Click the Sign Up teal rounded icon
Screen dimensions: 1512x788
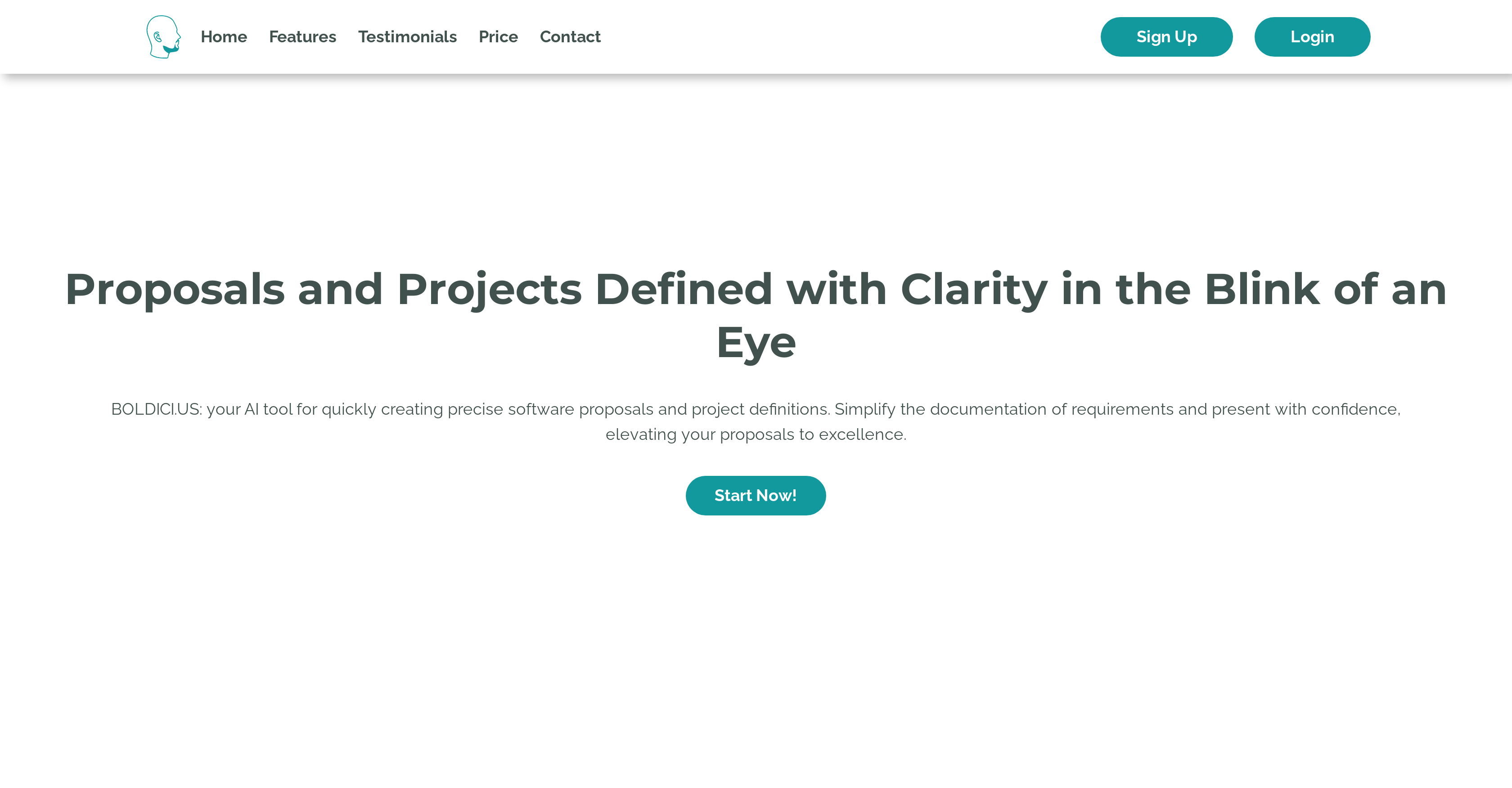pyautogui.click(x=1167, y=37)
